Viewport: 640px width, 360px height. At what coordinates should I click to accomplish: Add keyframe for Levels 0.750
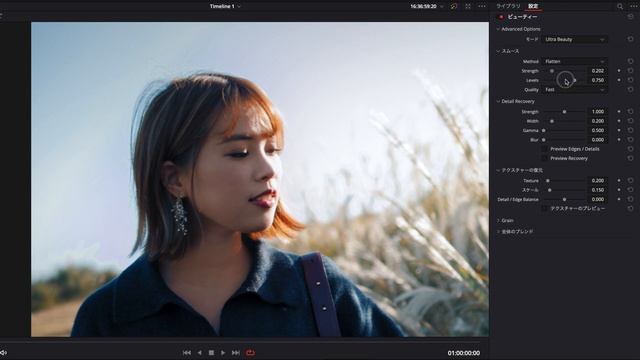pyautogui.click(x=619, y=80)
